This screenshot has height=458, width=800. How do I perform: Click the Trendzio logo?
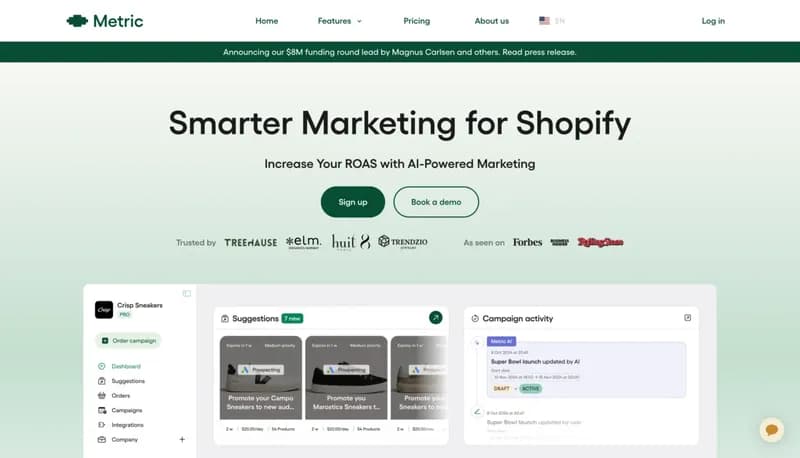point(403,242)
